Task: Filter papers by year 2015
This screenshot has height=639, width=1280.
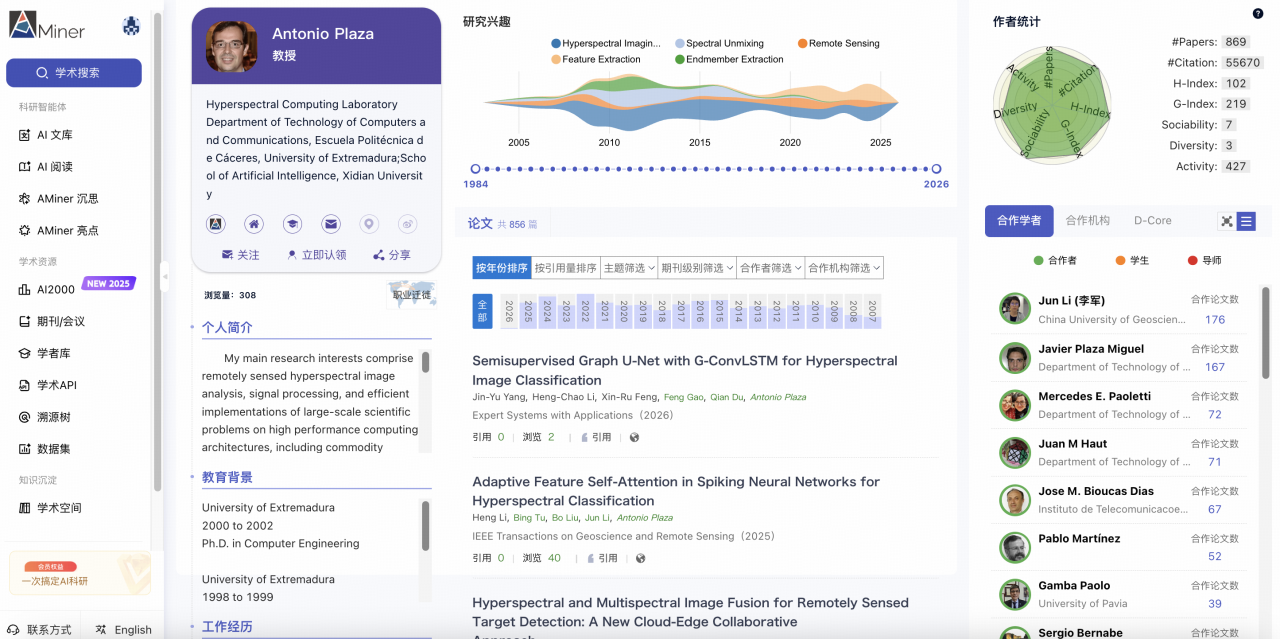Action: [718, 311]
